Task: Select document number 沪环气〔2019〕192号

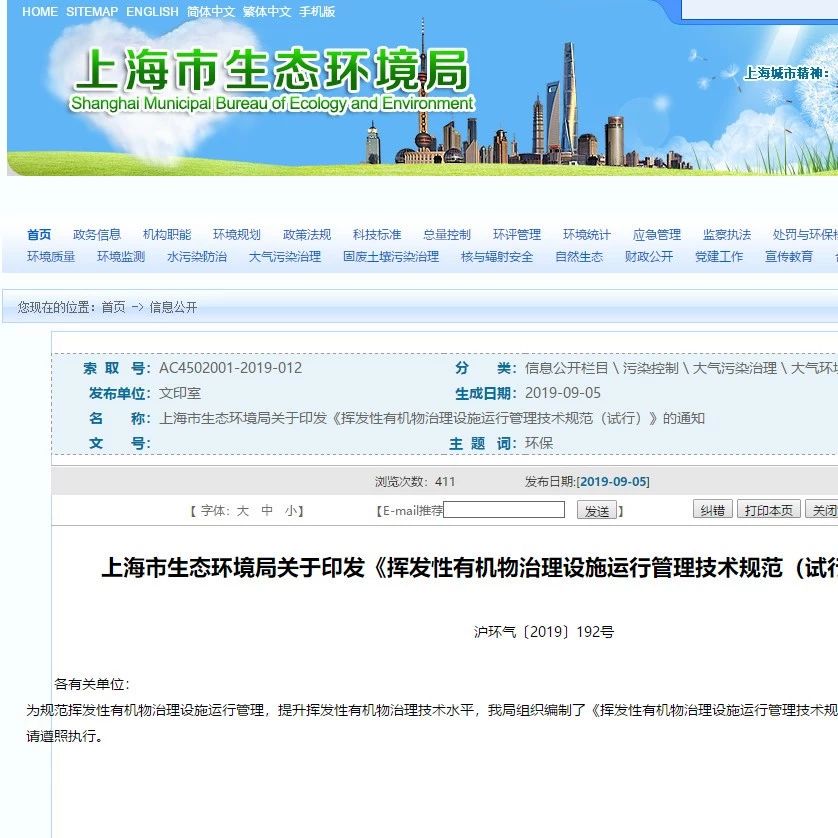Action: (x=544, y=632)
